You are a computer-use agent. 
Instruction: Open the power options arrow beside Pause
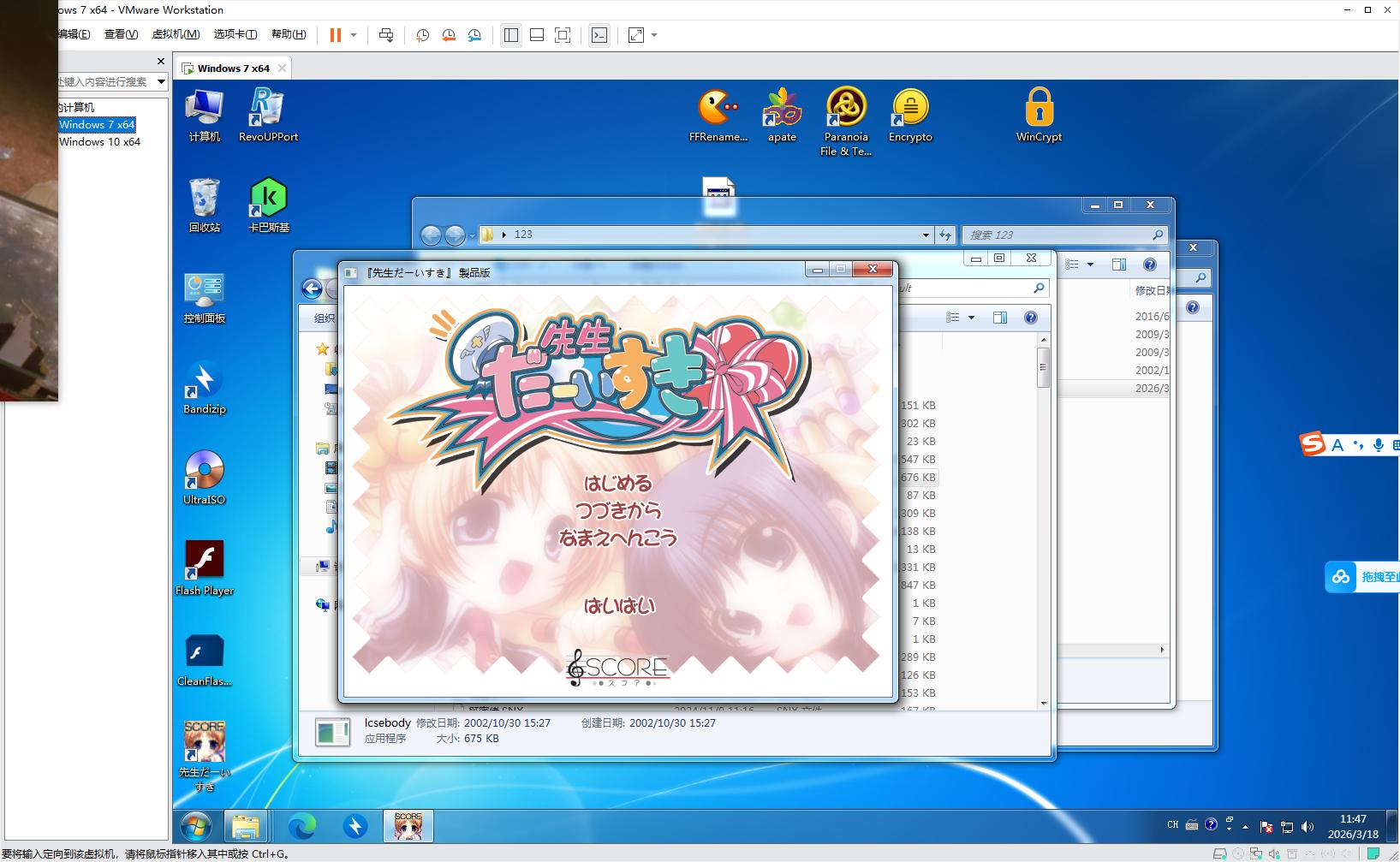pos(354,35)
